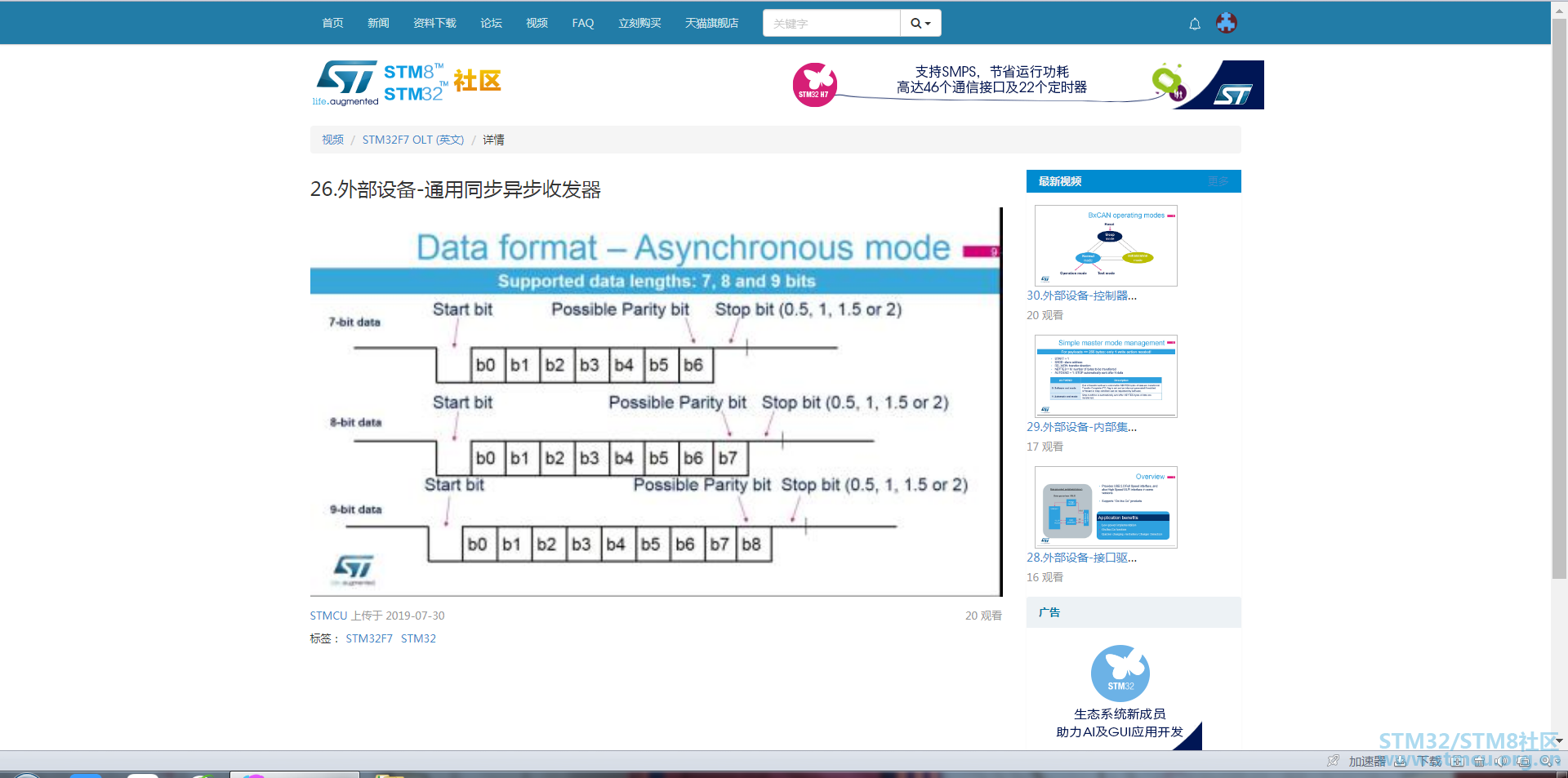Open 更多 more videos link
Screen dimensions: 1568x778
pos(1218,181)
